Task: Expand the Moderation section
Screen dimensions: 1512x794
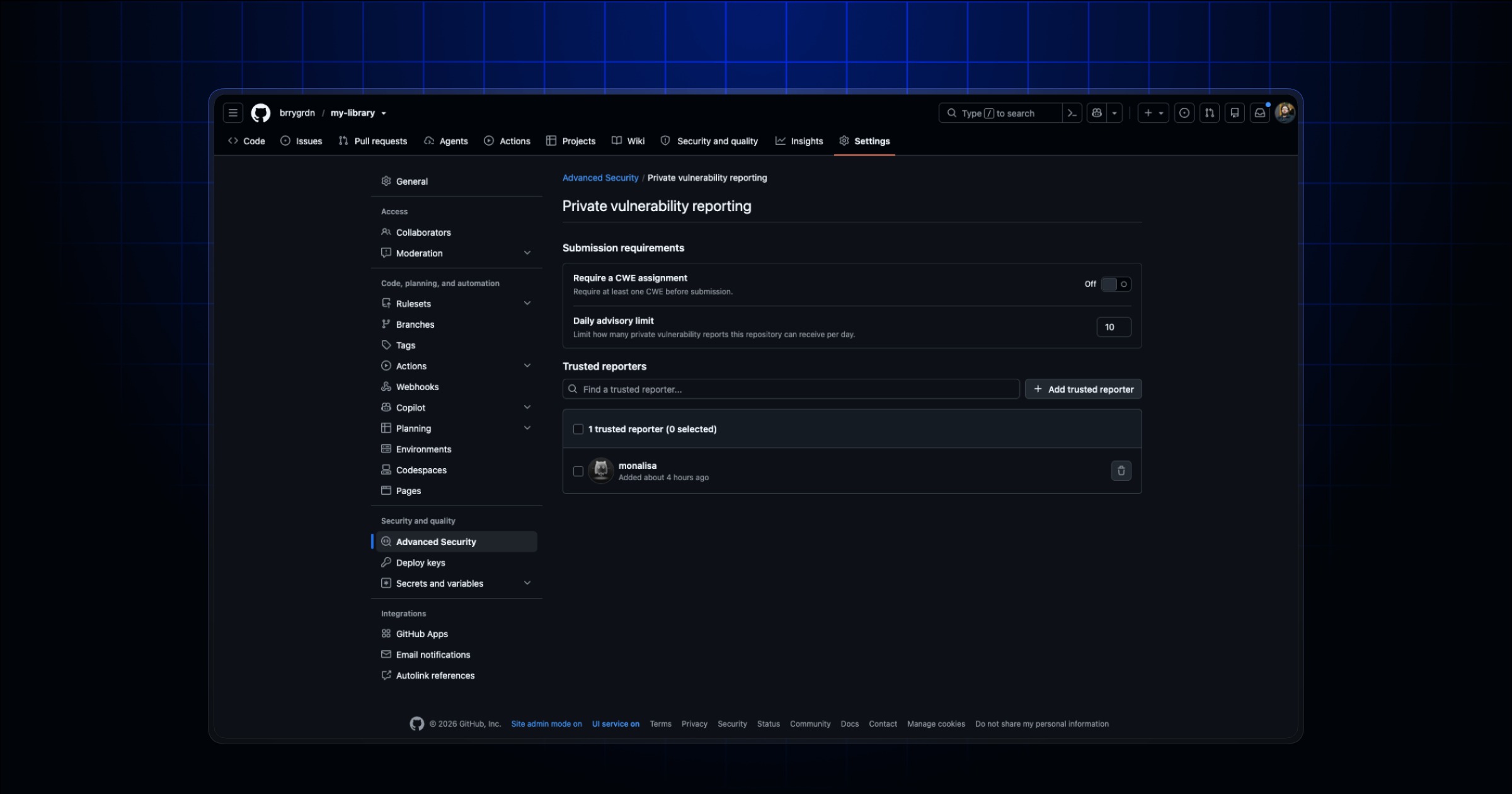Action: pos(457,253)
